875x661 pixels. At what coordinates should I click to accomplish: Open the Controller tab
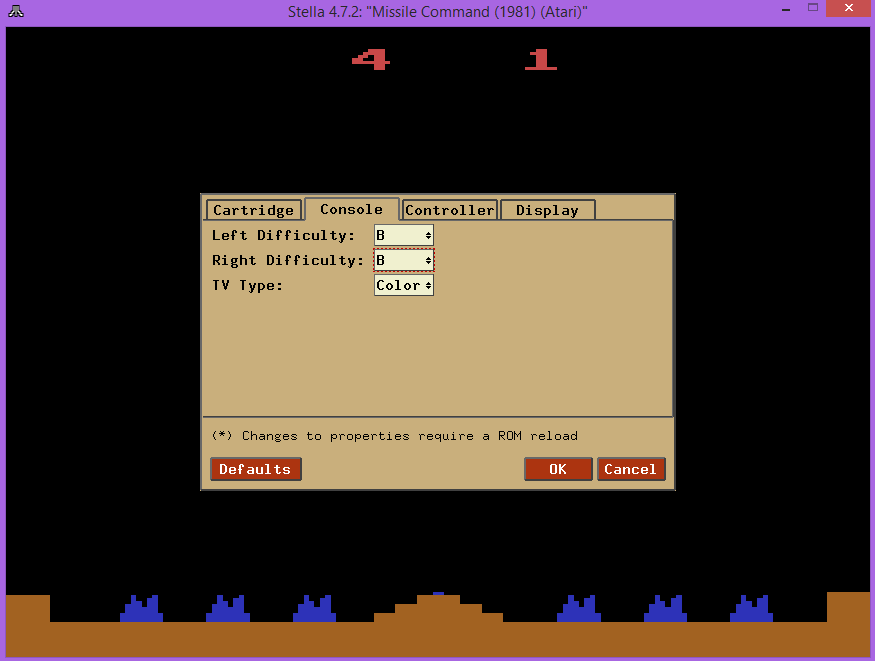point(450,210)
